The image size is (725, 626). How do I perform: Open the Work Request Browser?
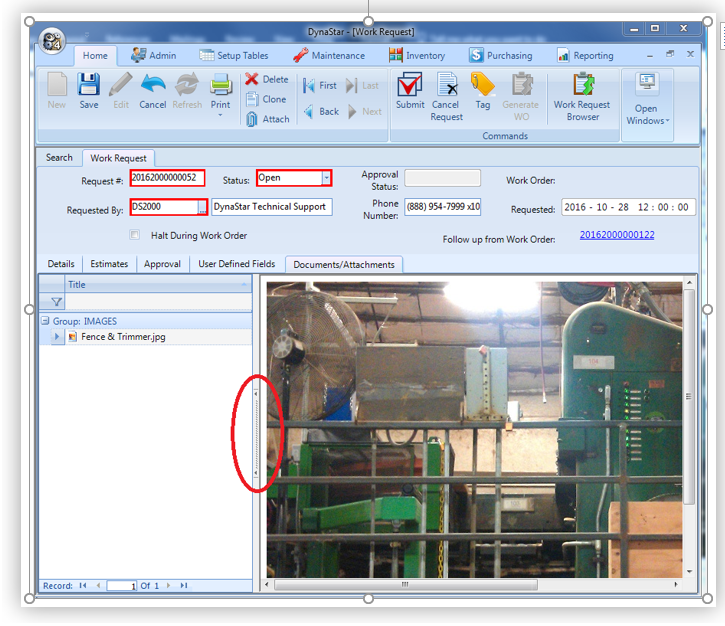(583, 87)
